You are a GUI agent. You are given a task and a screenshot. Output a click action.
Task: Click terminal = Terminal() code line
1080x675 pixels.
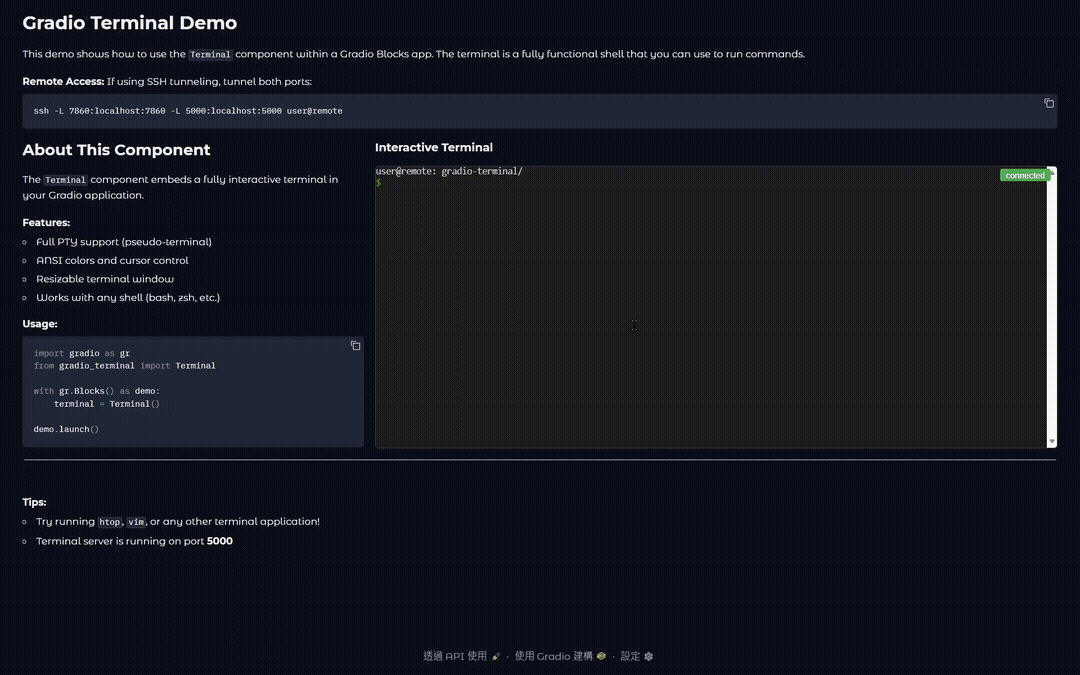[x=107, y=404]
